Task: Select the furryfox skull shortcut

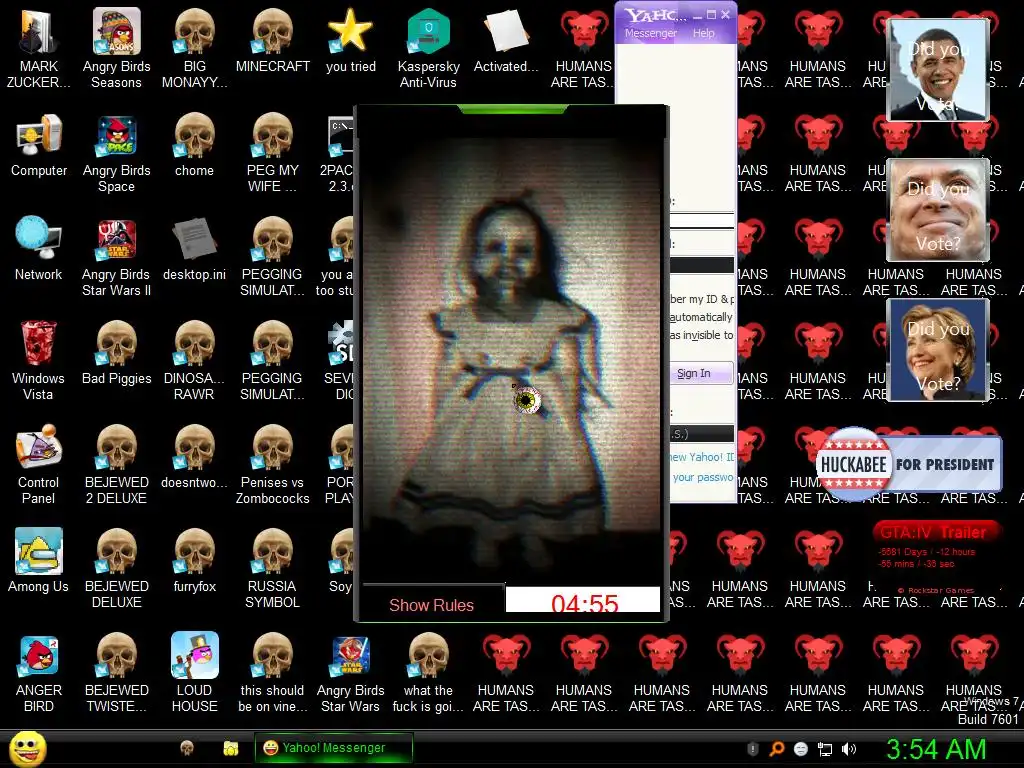Action: [x=194, y=561]
